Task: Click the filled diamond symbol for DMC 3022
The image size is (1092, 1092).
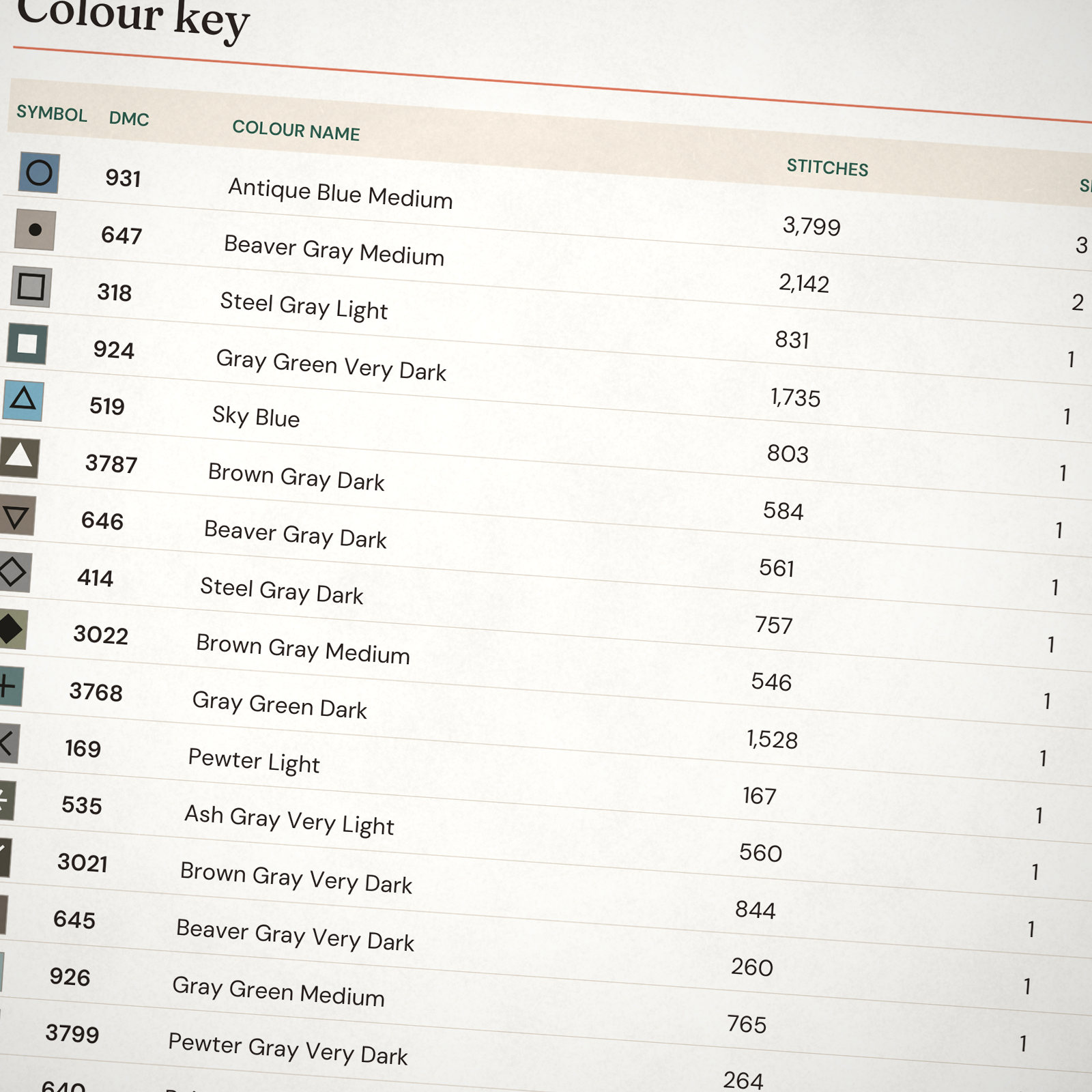Action: [12, 629]
